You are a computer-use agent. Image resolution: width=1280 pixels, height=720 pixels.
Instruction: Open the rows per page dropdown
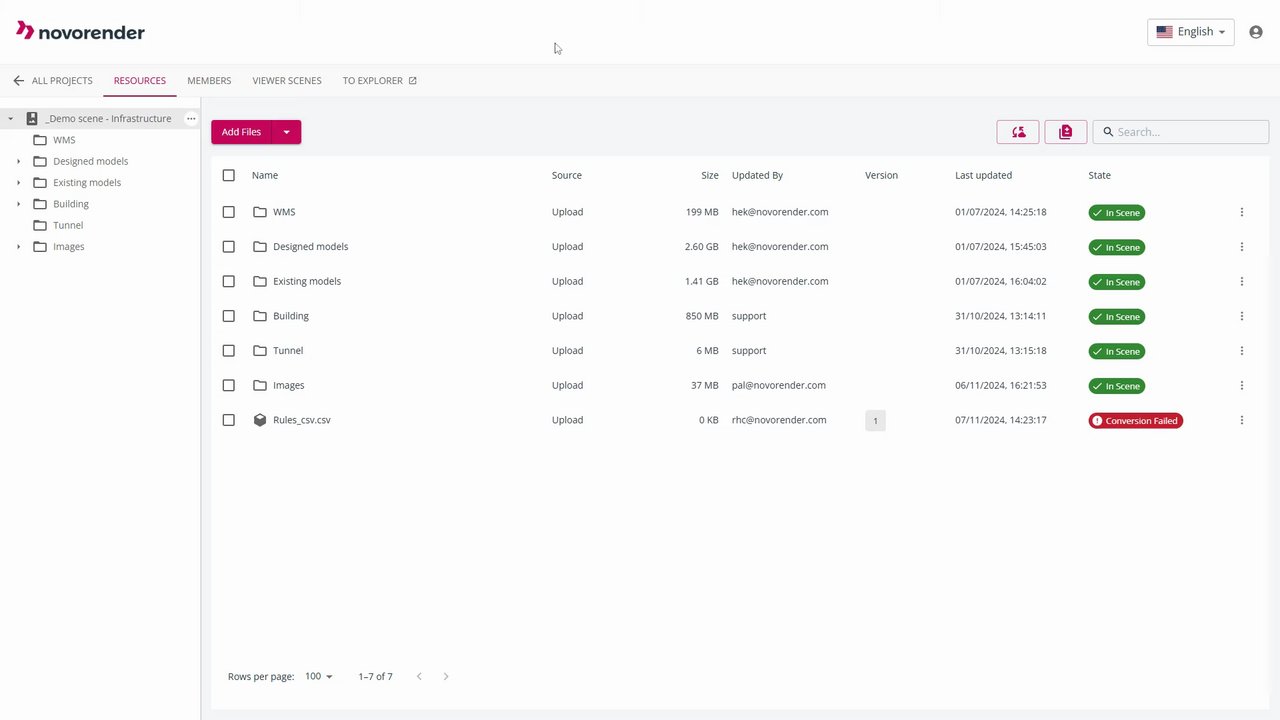pos(319,677)
